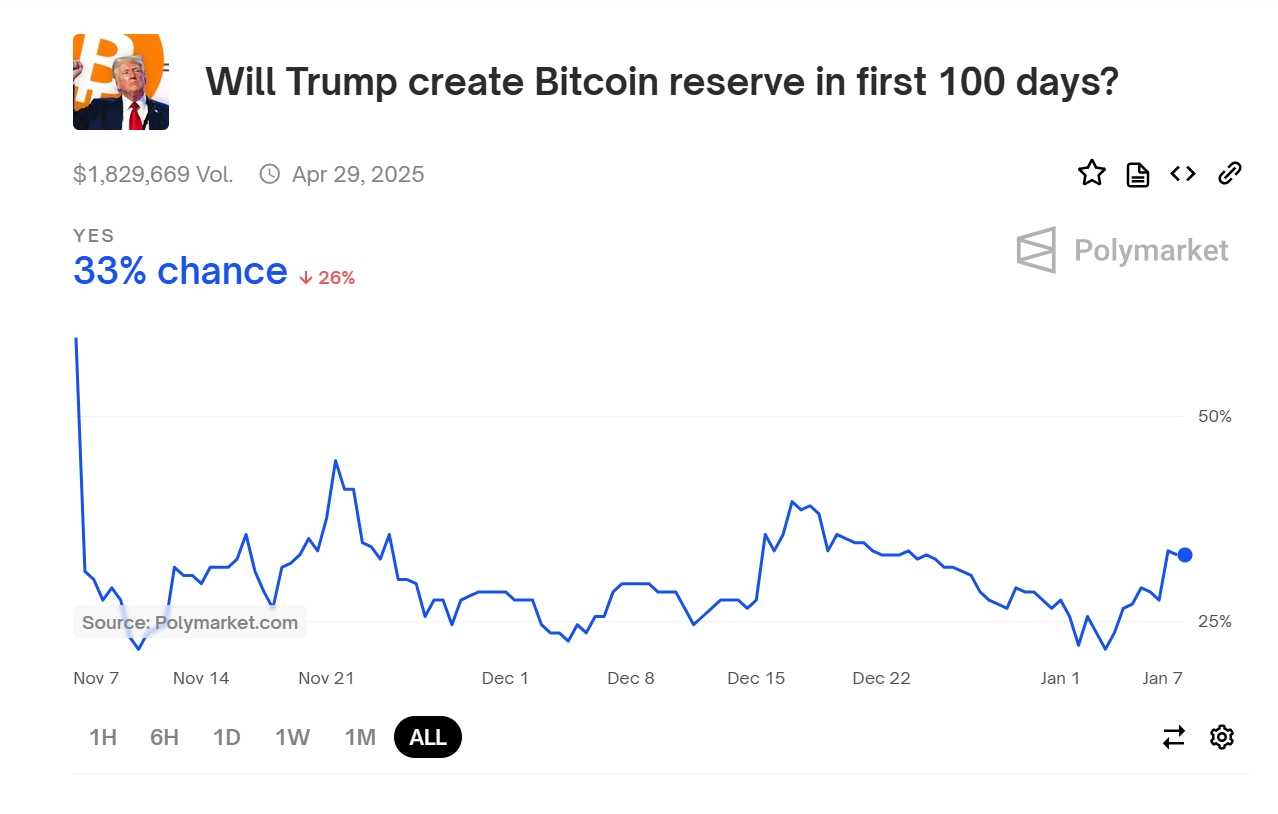Click the Source: Polymarket.com label
This screenshot has height=814, width=1278.
[190, 623]
